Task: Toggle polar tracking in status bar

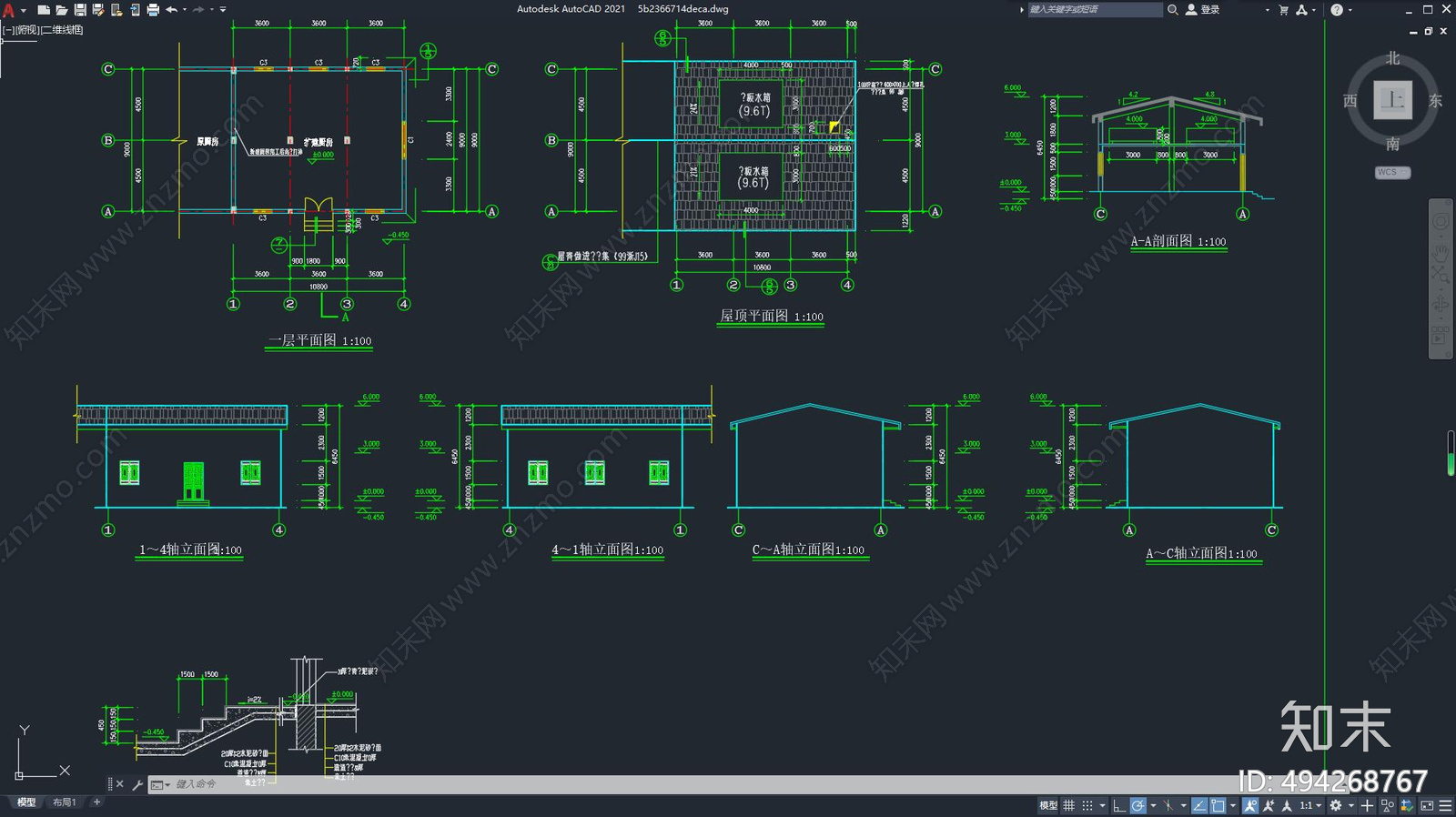Action: coord(1138,806)
